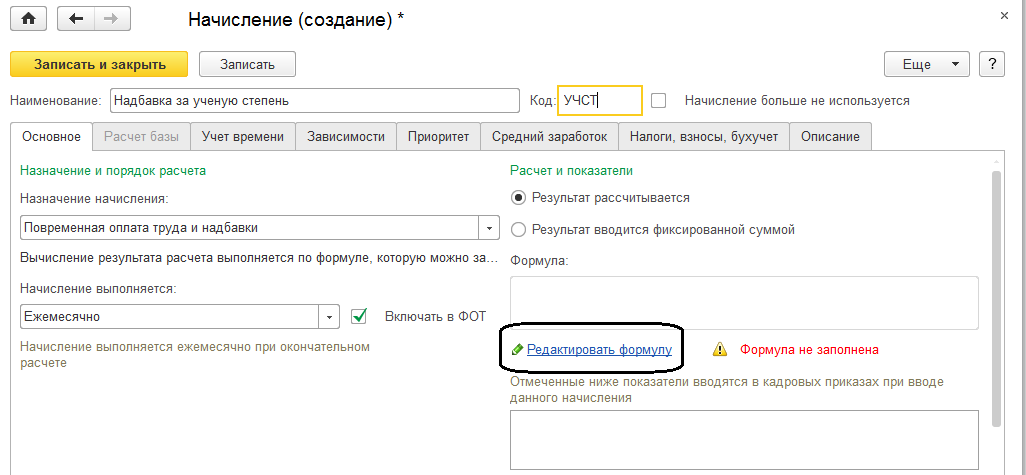Click into the 'Наименование' text field
The image size is (1026, 475).
[313, 100]
